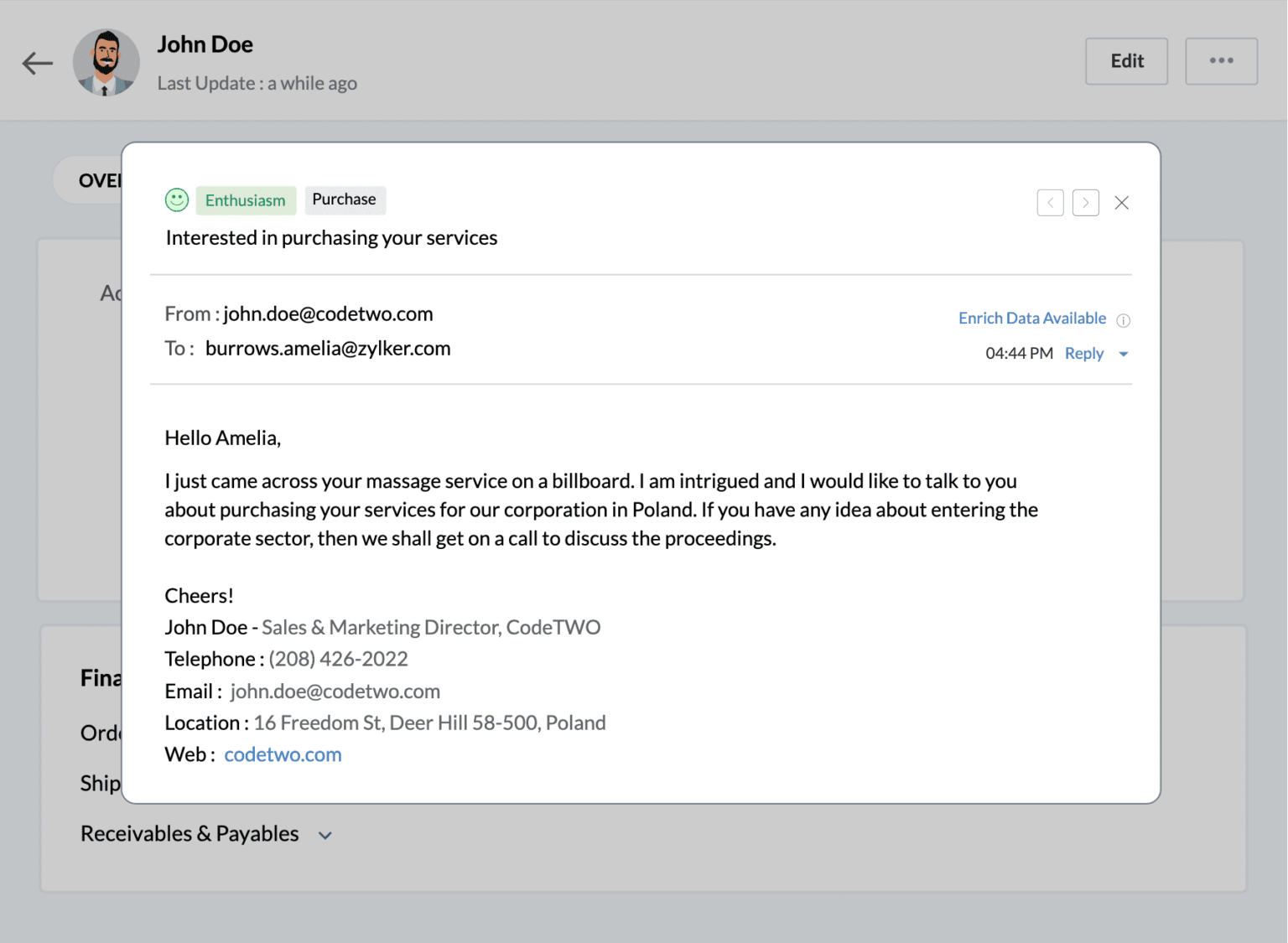Click the back arrow to return
This screenshot has width=1288, height=943.
37,63
